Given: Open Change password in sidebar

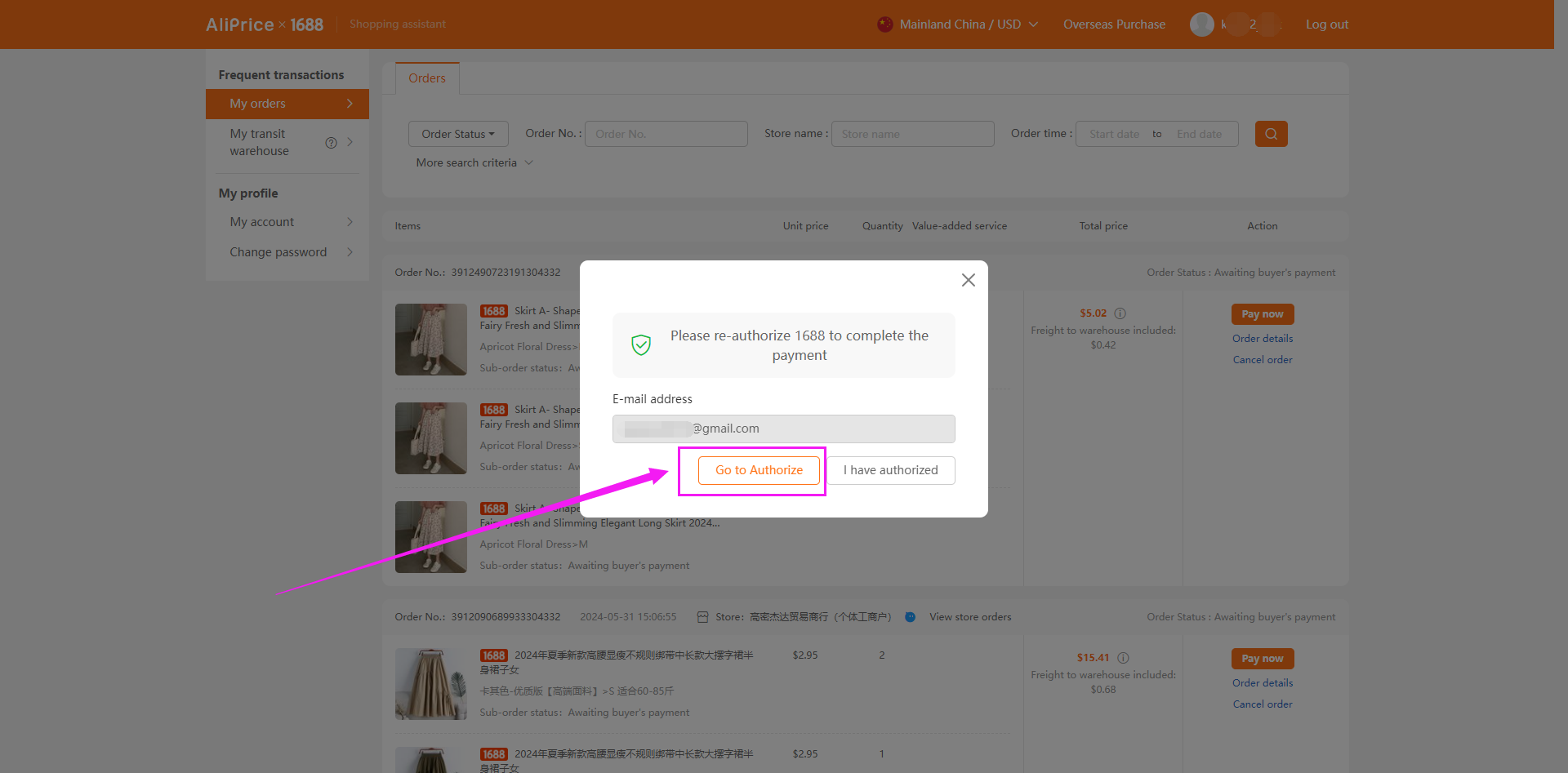Looking at the screenshot, I should (x=287, y=252).
